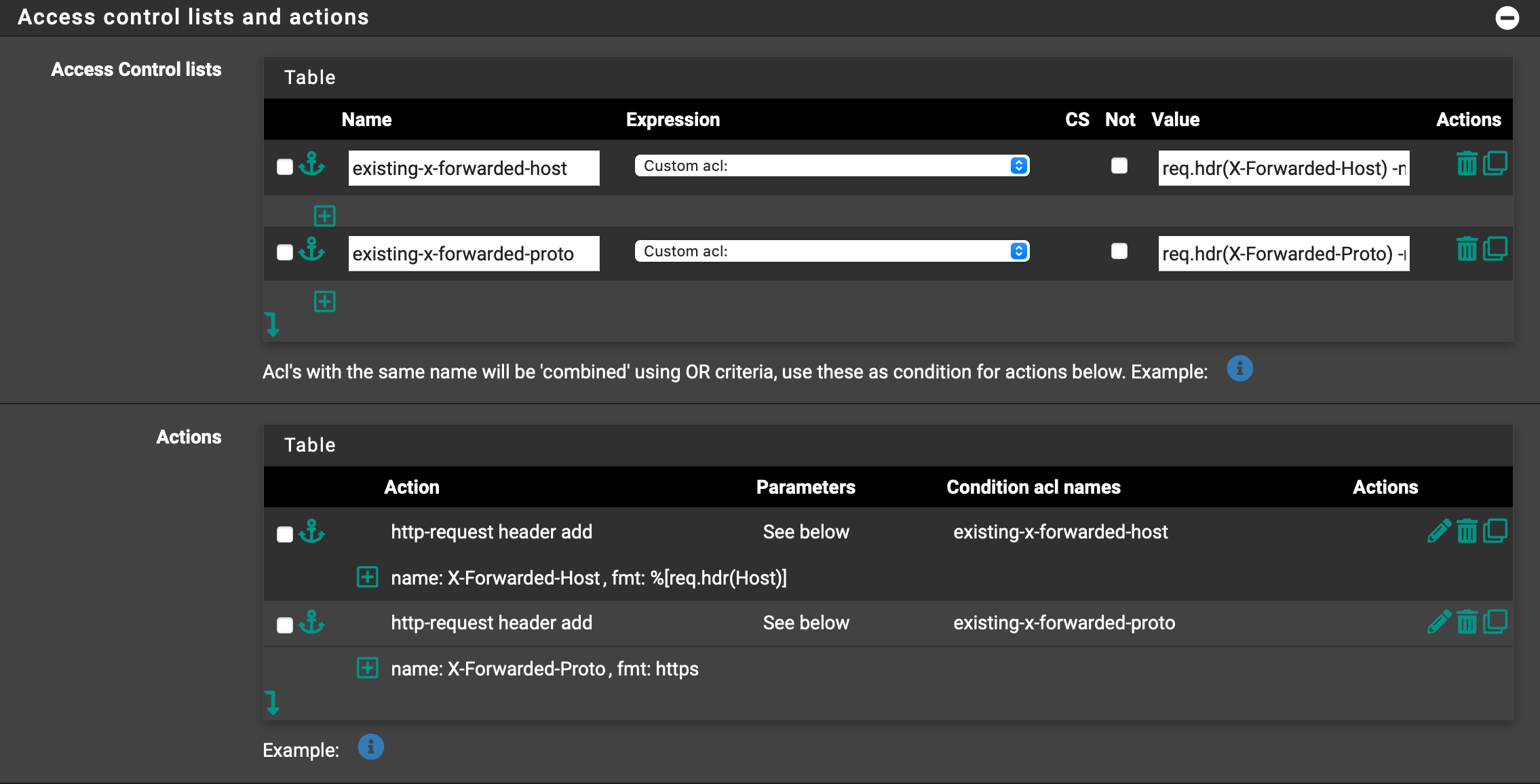Delete the existing-x-forwarded-proto action
The width and height of the screenshot is (1540, 784).
[1467, 622]
